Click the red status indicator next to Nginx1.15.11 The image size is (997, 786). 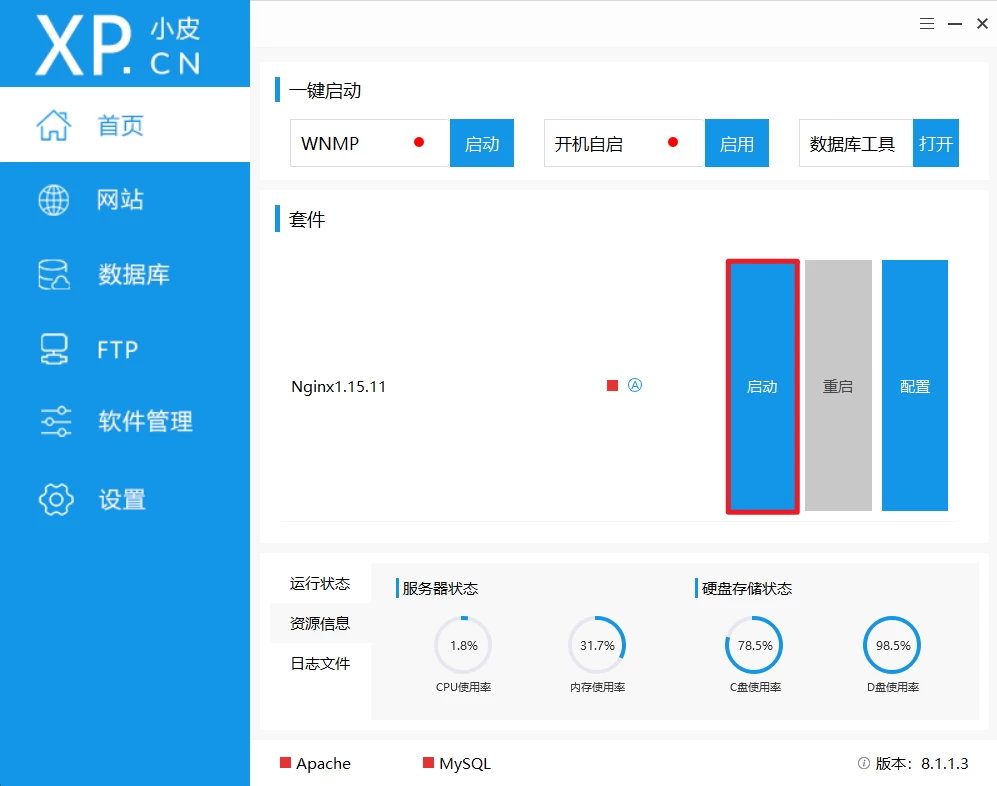tap(610, 384)
